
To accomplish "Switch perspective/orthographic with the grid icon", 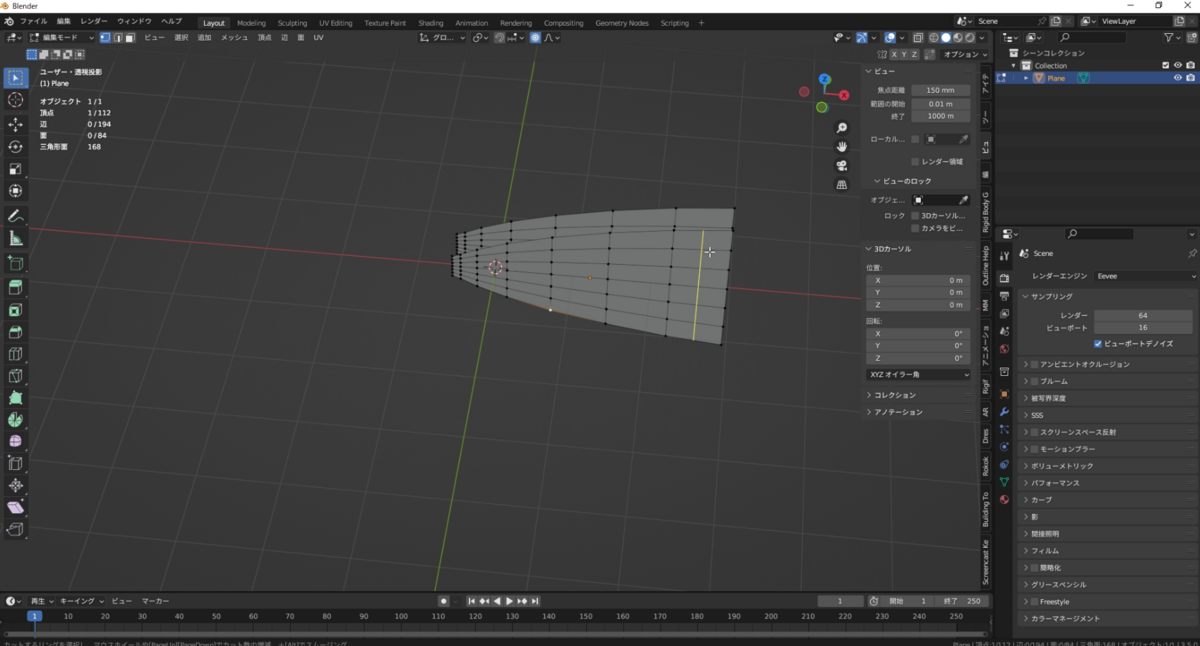I will 842,185.
